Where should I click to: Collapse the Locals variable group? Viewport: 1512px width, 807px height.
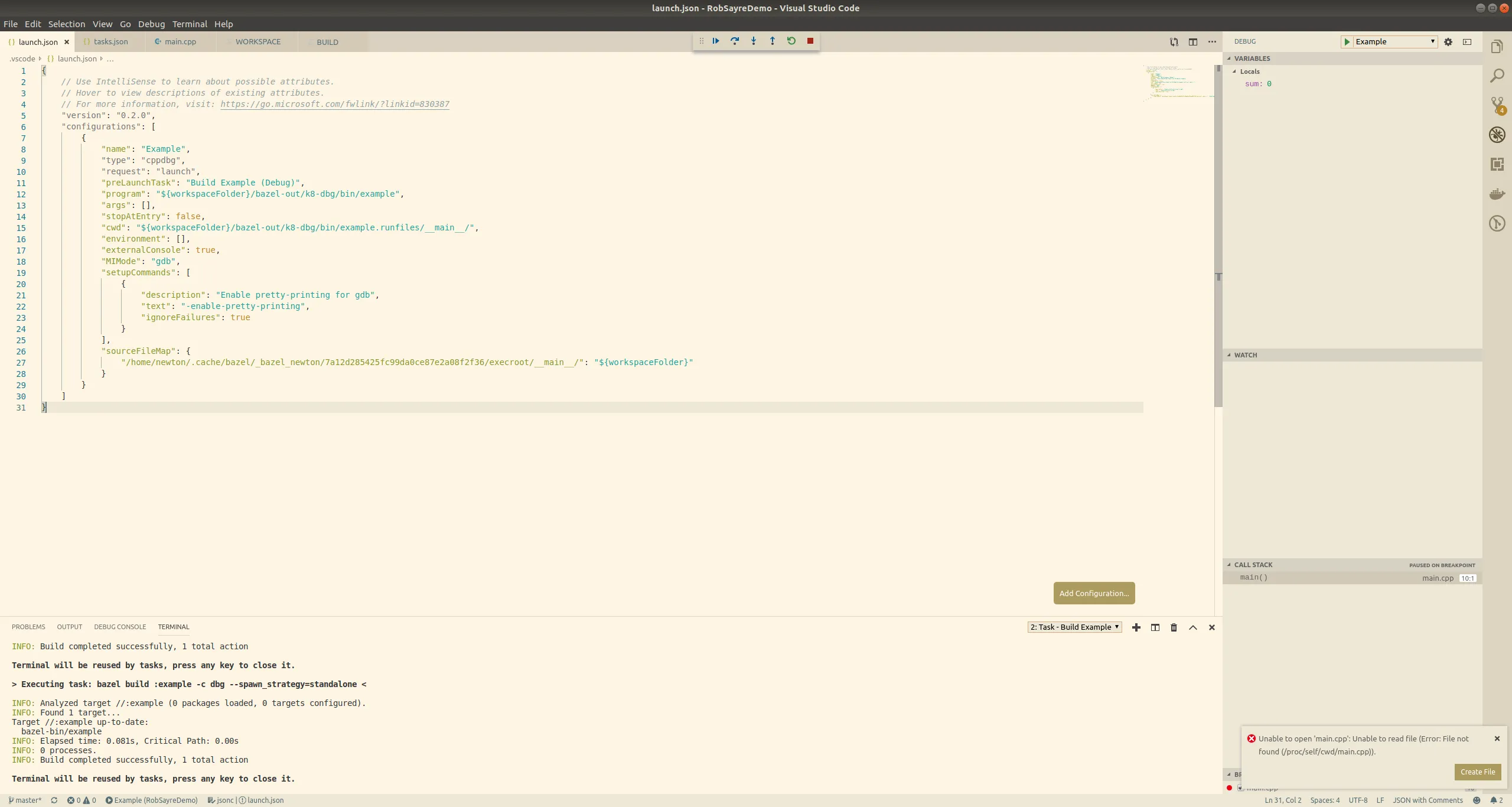click(x=1234, y=71)
